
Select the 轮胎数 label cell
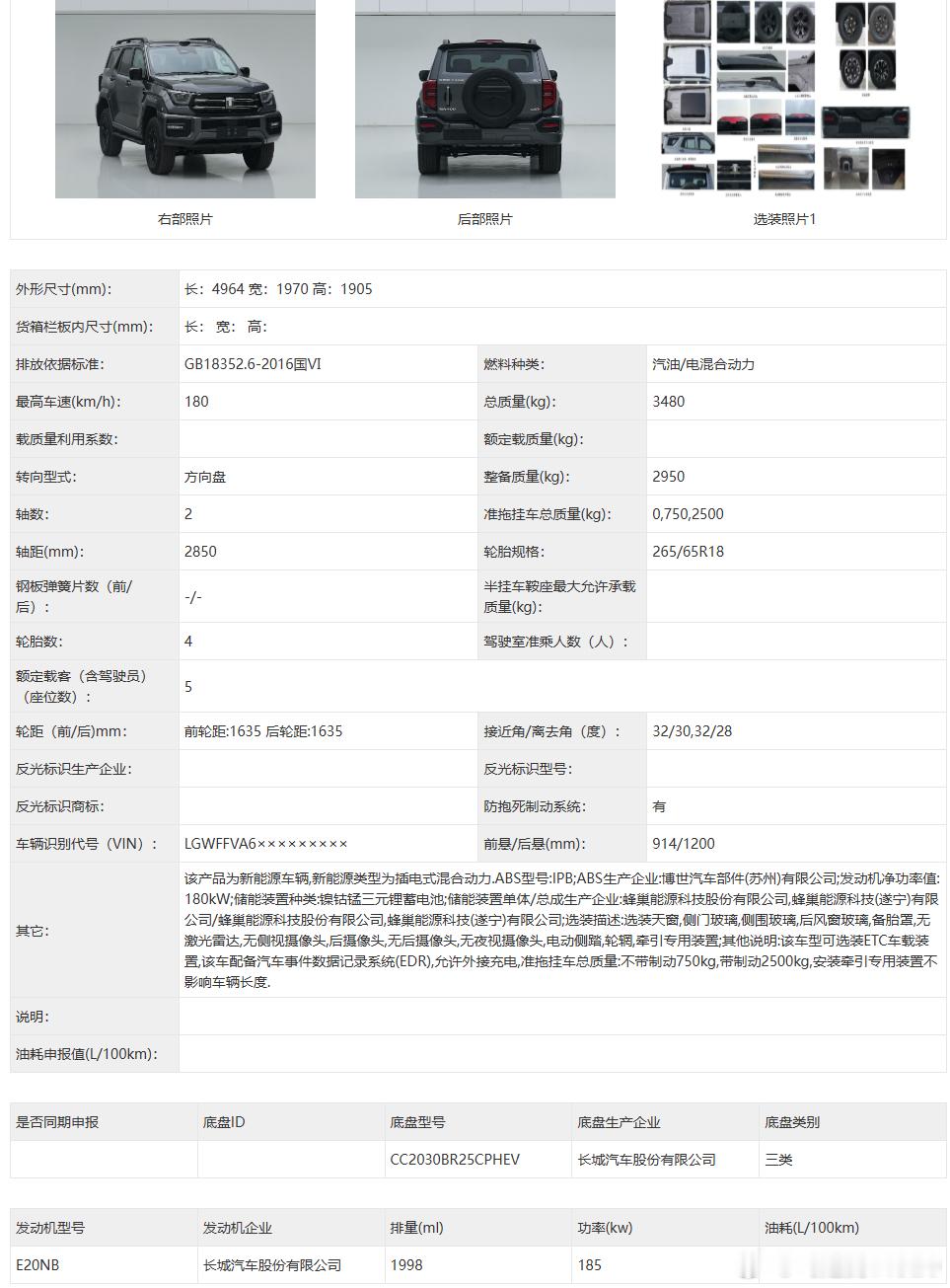coord(95,642)
